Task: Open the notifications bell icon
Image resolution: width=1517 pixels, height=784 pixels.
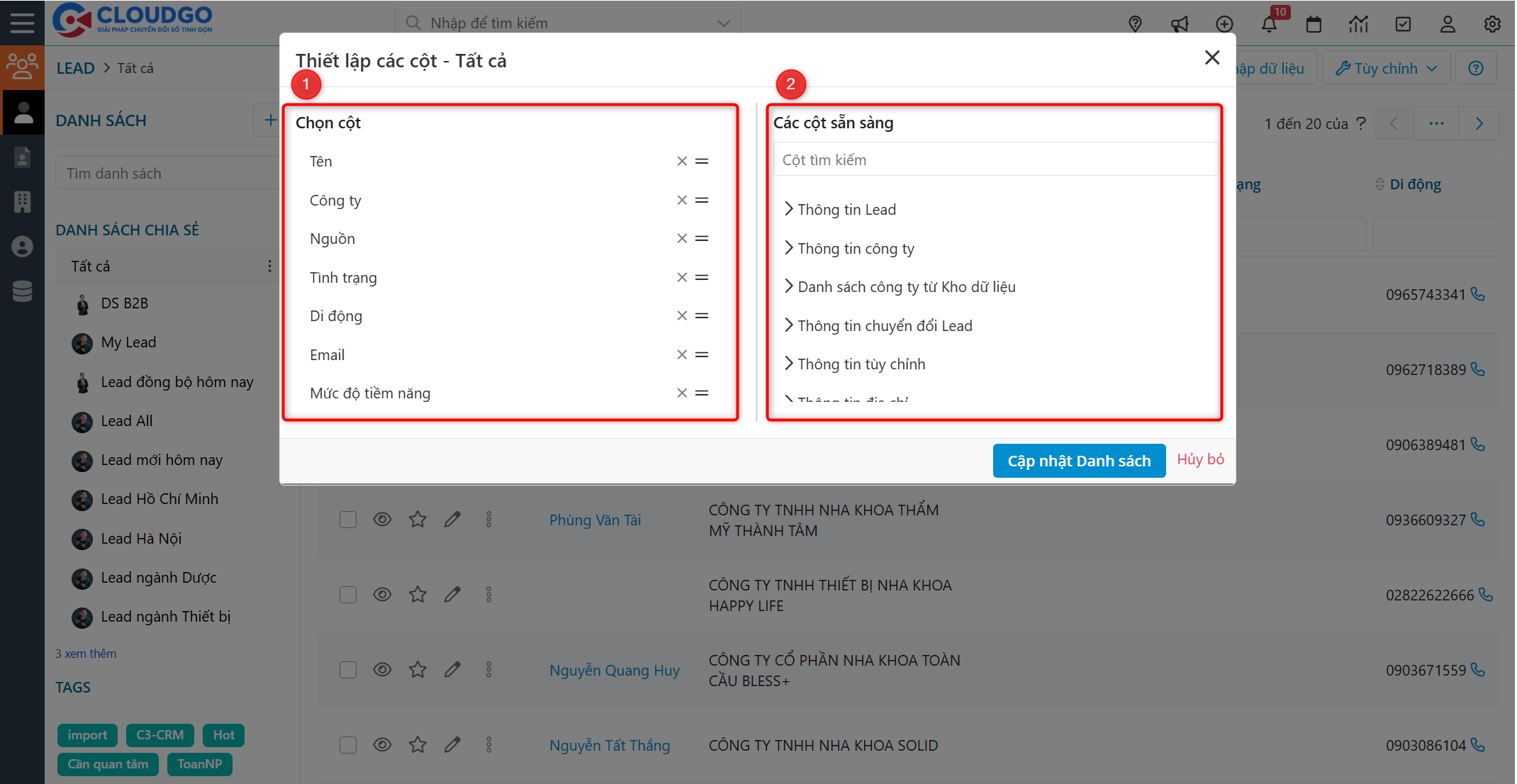Action: (x=1269, y=24)
